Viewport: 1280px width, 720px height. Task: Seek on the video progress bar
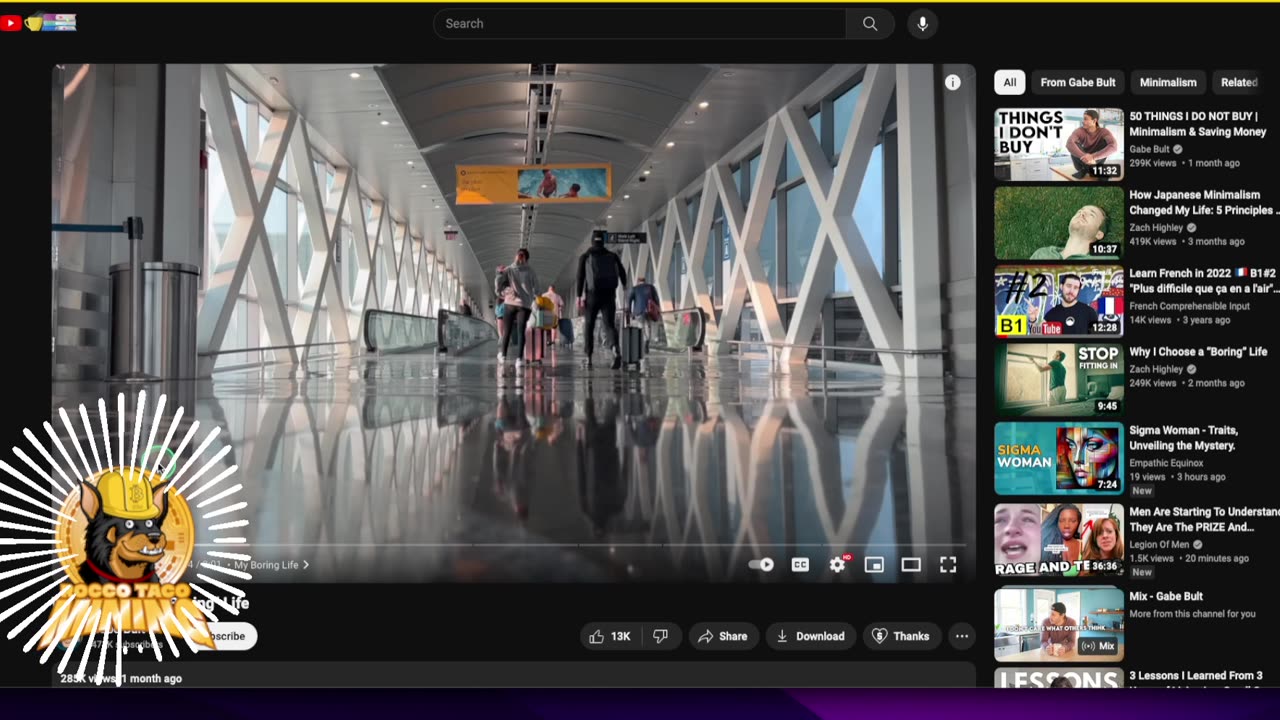[513, 545]
